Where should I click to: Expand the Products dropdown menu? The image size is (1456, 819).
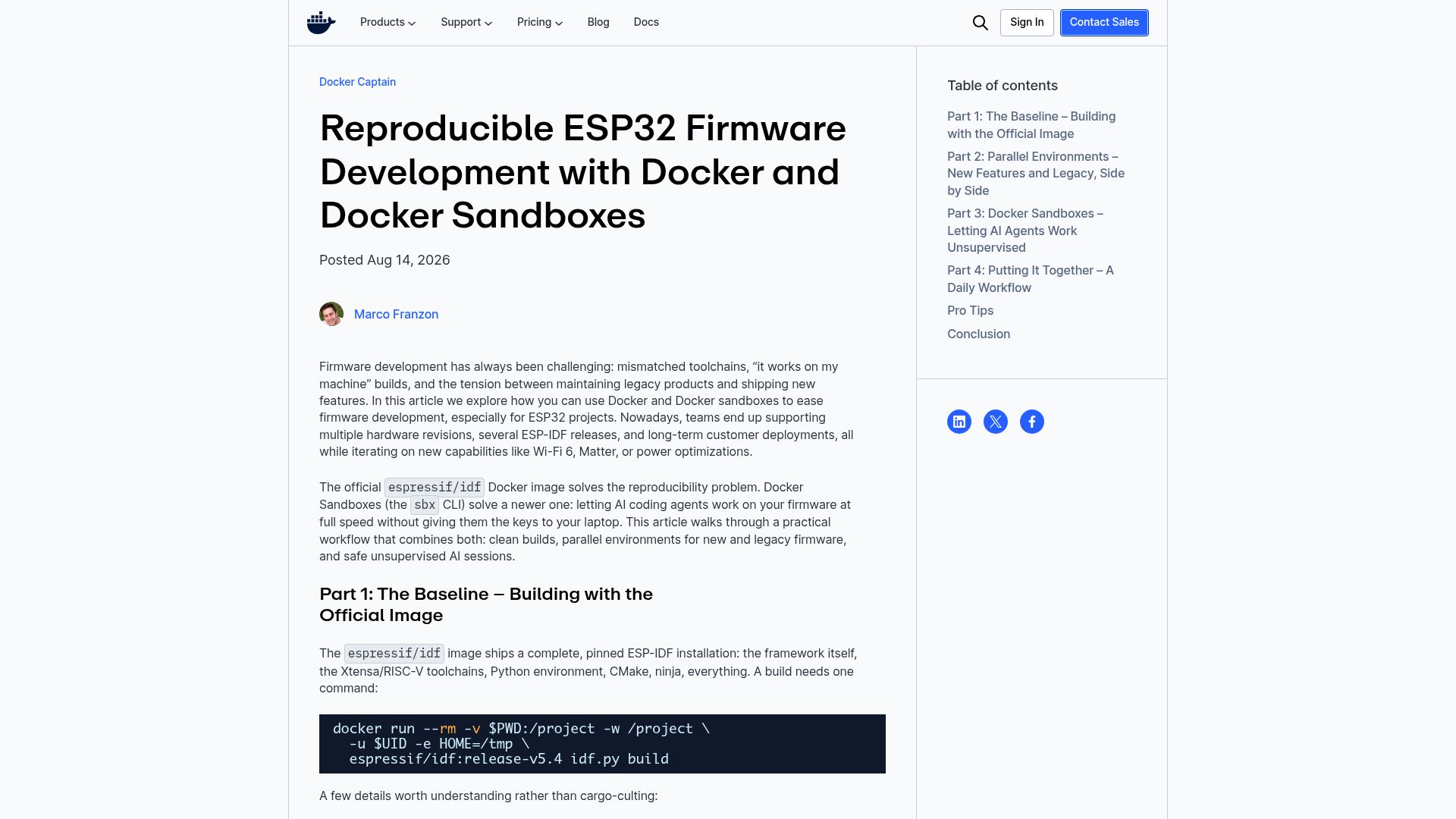(x=388, y=22)
